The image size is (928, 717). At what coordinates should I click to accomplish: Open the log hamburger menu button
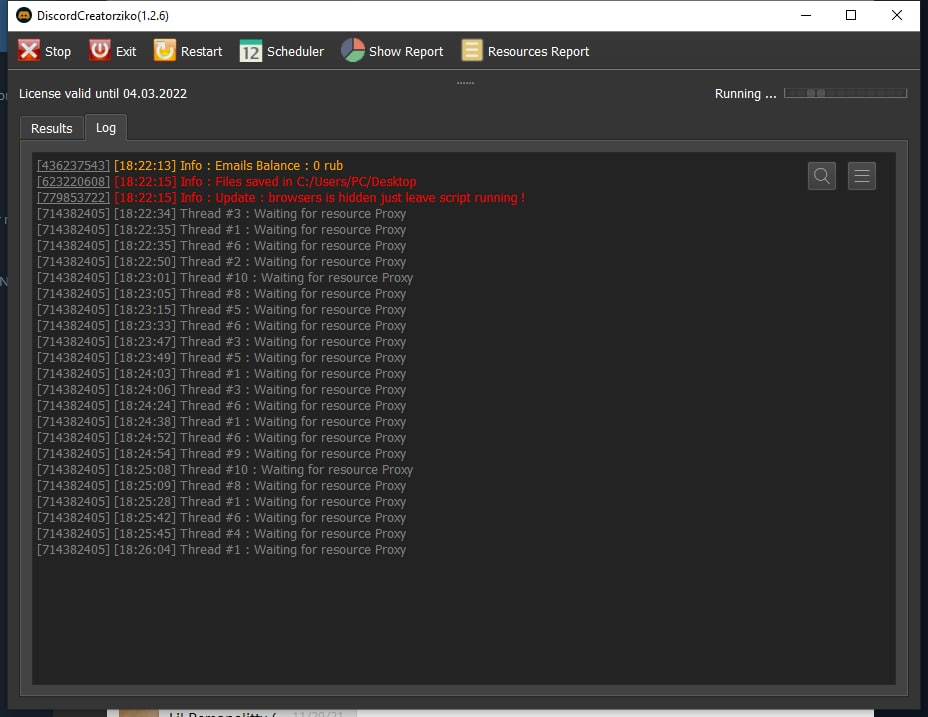click(861, 176)
